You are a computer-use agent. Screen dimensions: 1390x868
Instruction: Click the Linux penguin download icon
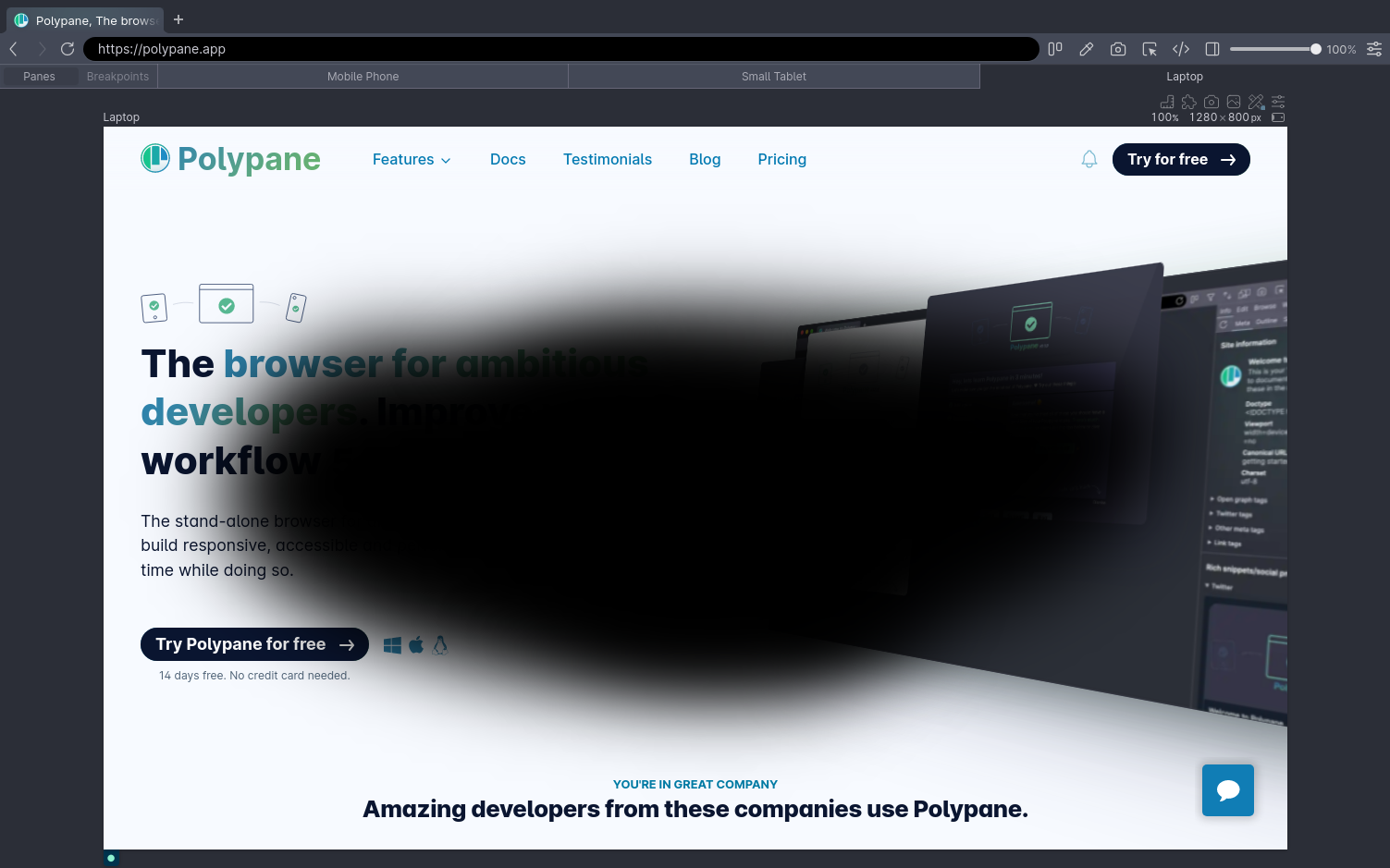(x=440, y=645)
